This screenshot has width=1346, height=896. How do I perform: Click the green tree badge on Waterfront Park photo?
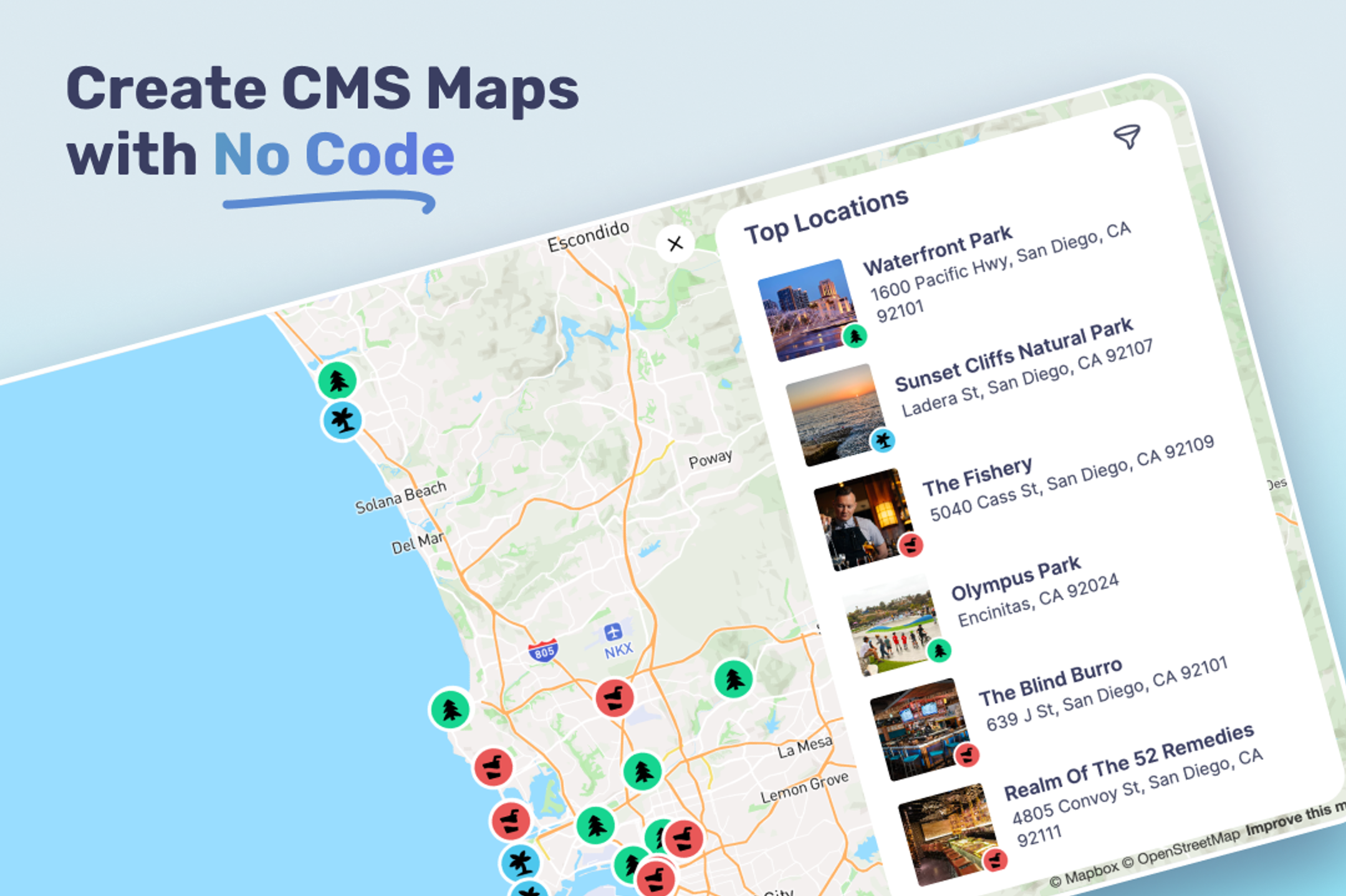pyautogui.click(x=855, y=337)
